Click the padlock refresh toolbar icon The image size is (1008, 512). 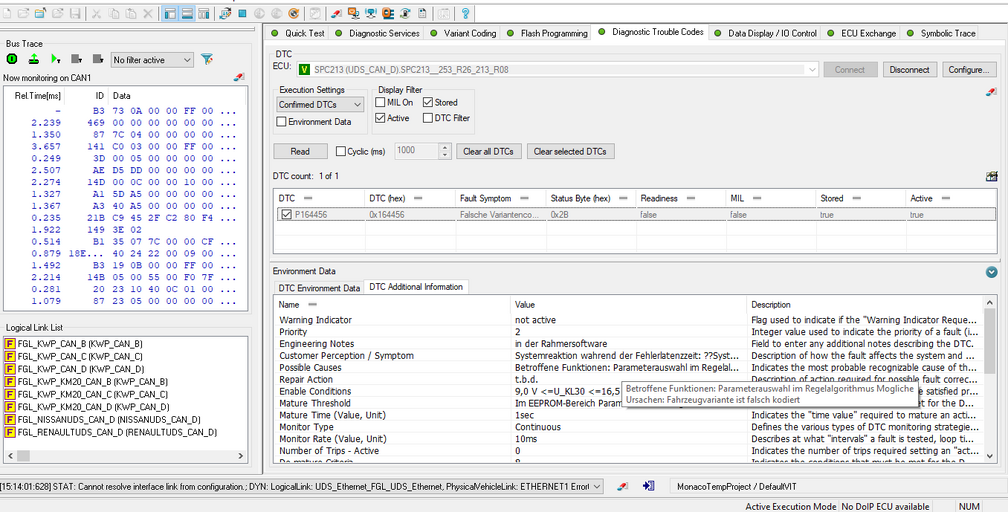tap(405, 13)
